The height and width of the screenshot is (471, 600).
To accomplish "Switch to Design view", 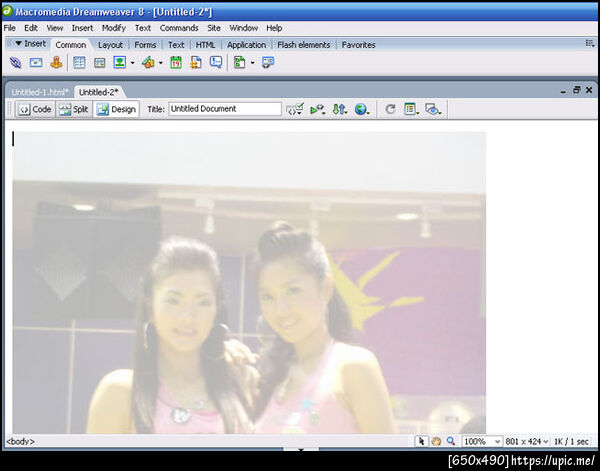I will (x=116, y=109).
